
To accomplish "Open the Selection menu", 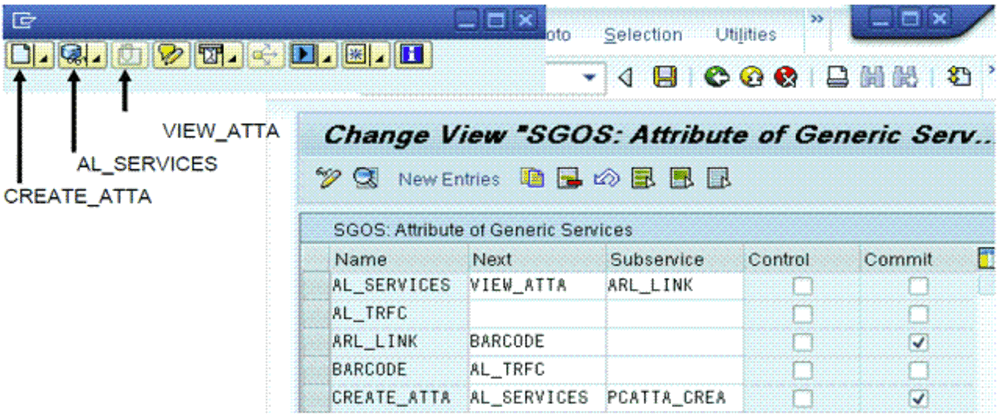I will (643, 34).
